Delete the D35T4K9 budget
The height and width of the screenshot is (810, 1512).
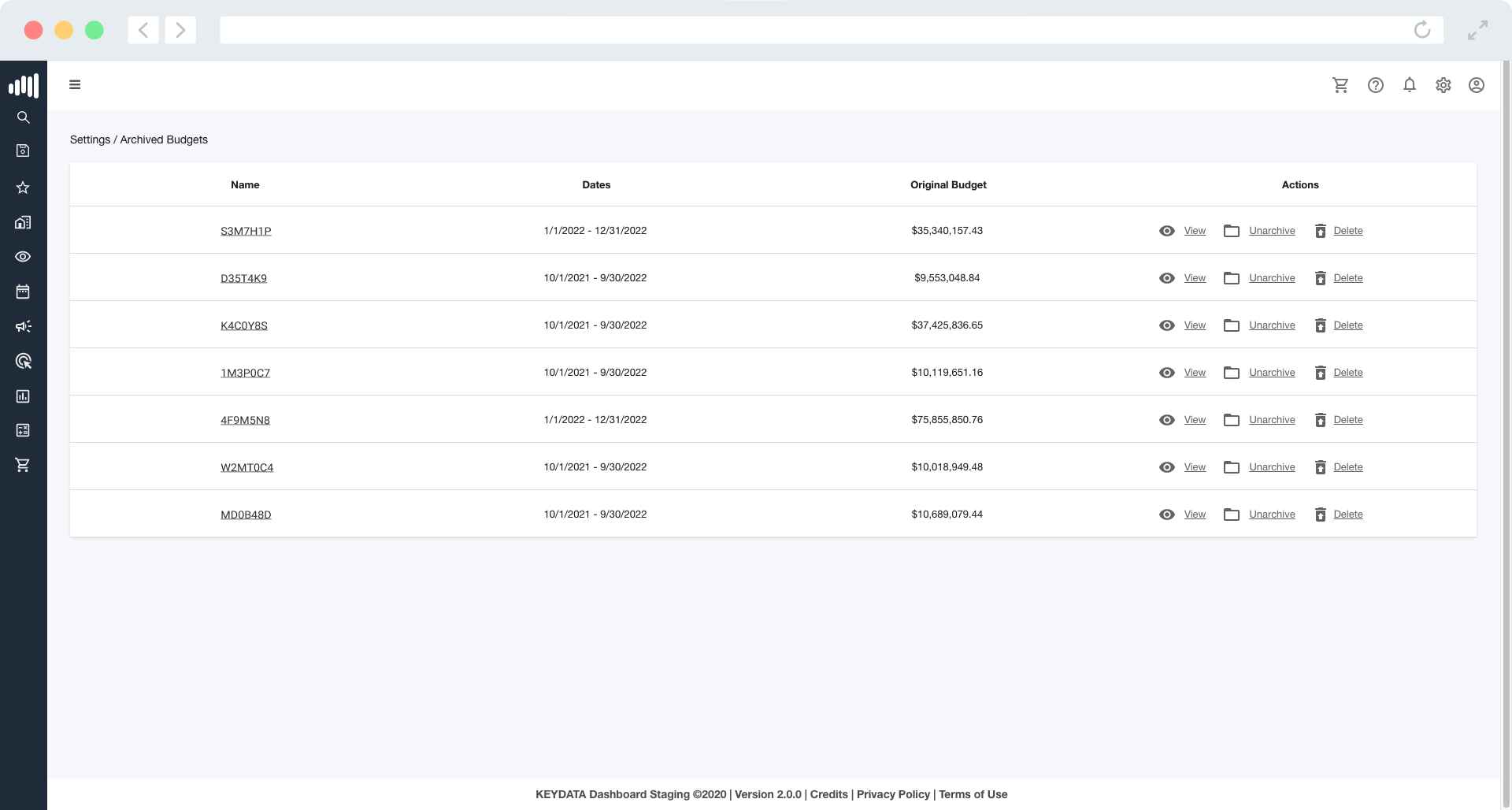[1348, 277]
